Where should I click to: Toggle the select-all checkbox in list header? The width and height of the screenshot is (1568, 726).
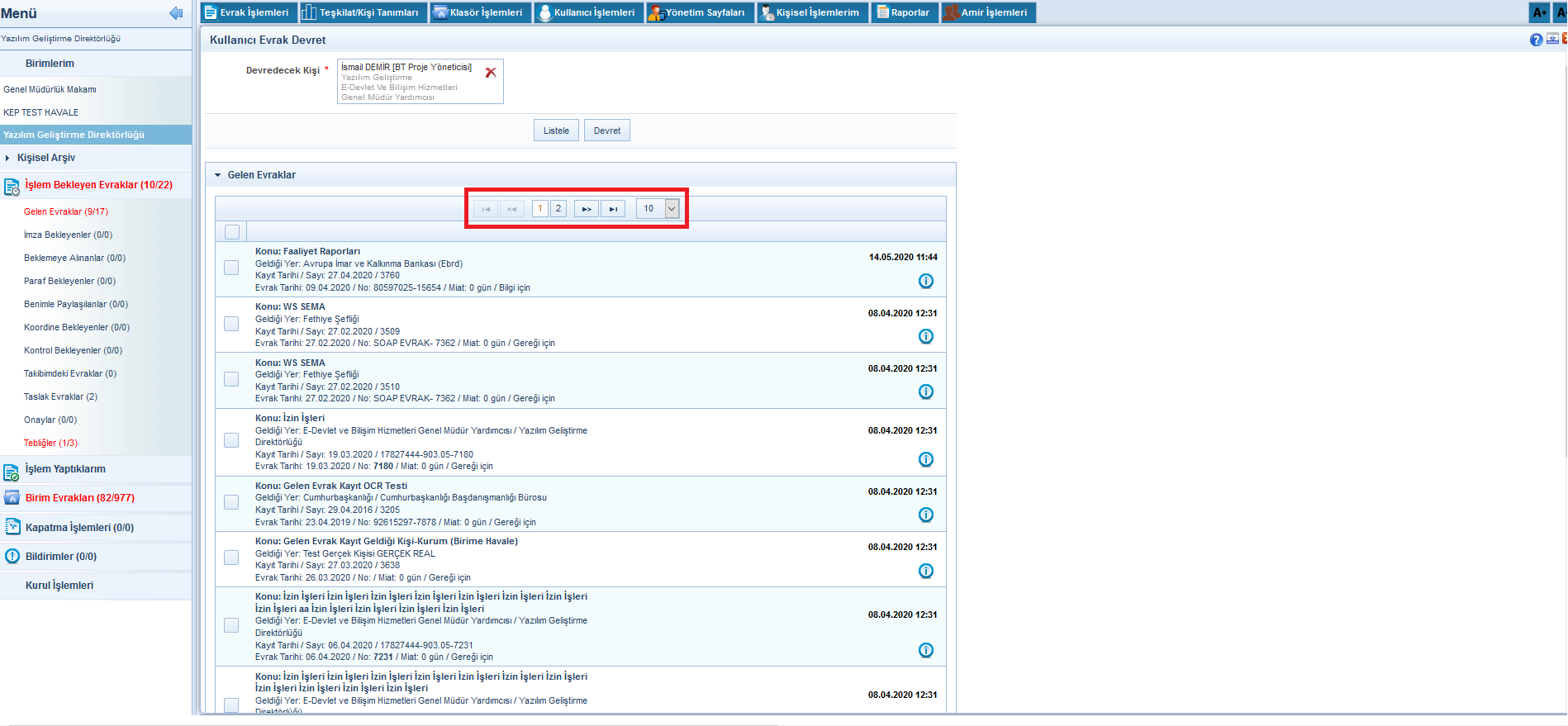click(x=232, y=232)
